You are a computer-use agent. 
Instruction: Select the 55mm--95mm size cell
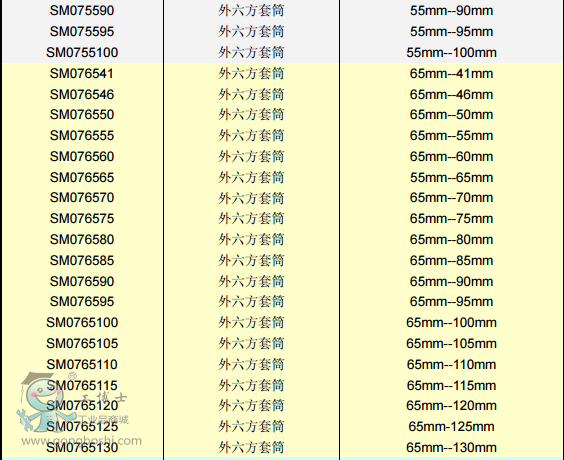coord(451,32)
